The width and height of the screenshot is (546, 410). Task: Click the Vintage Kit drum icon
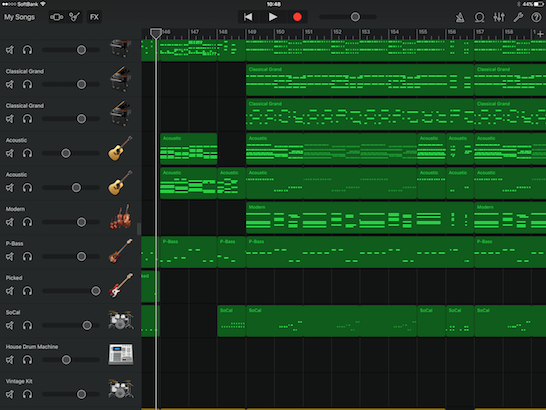pos(120,388)
